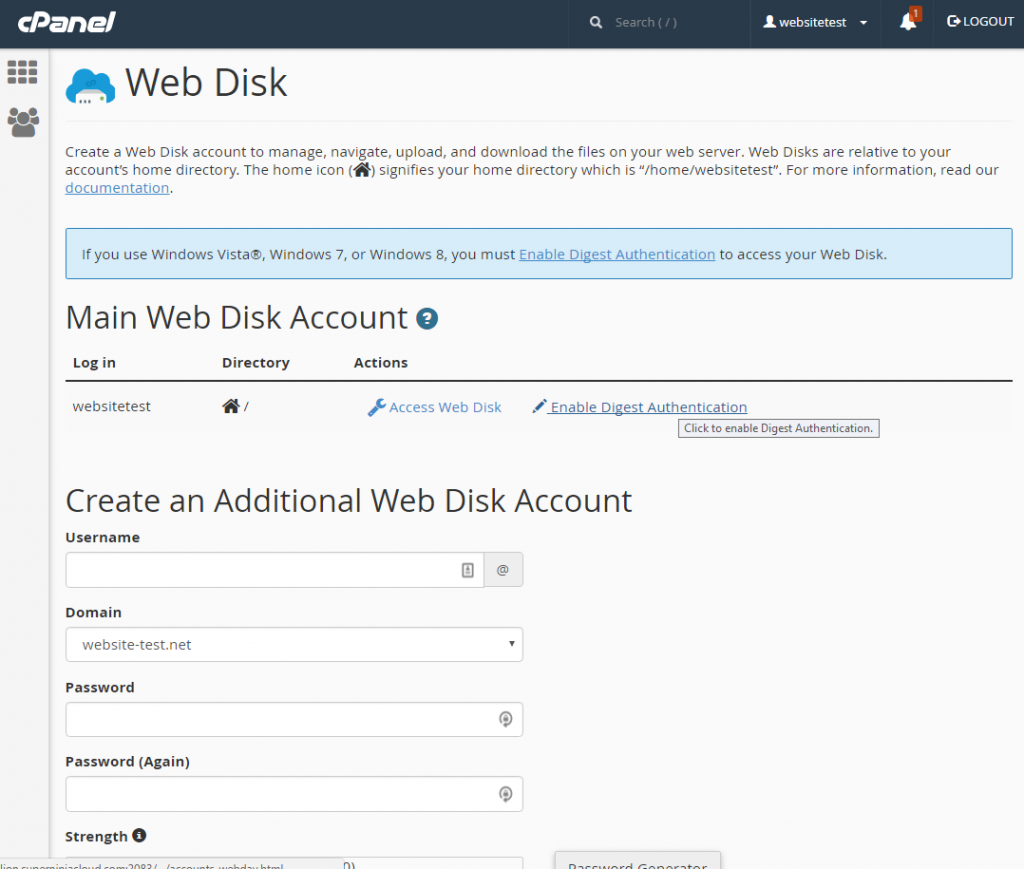
Task: Click the wrench icon beside Access Web Disk
Action: click(377, 406)
